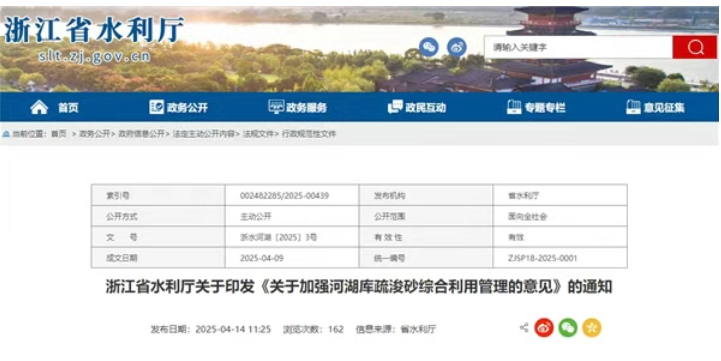Open the 政务公开 menu item

click(x=187, y=108)
